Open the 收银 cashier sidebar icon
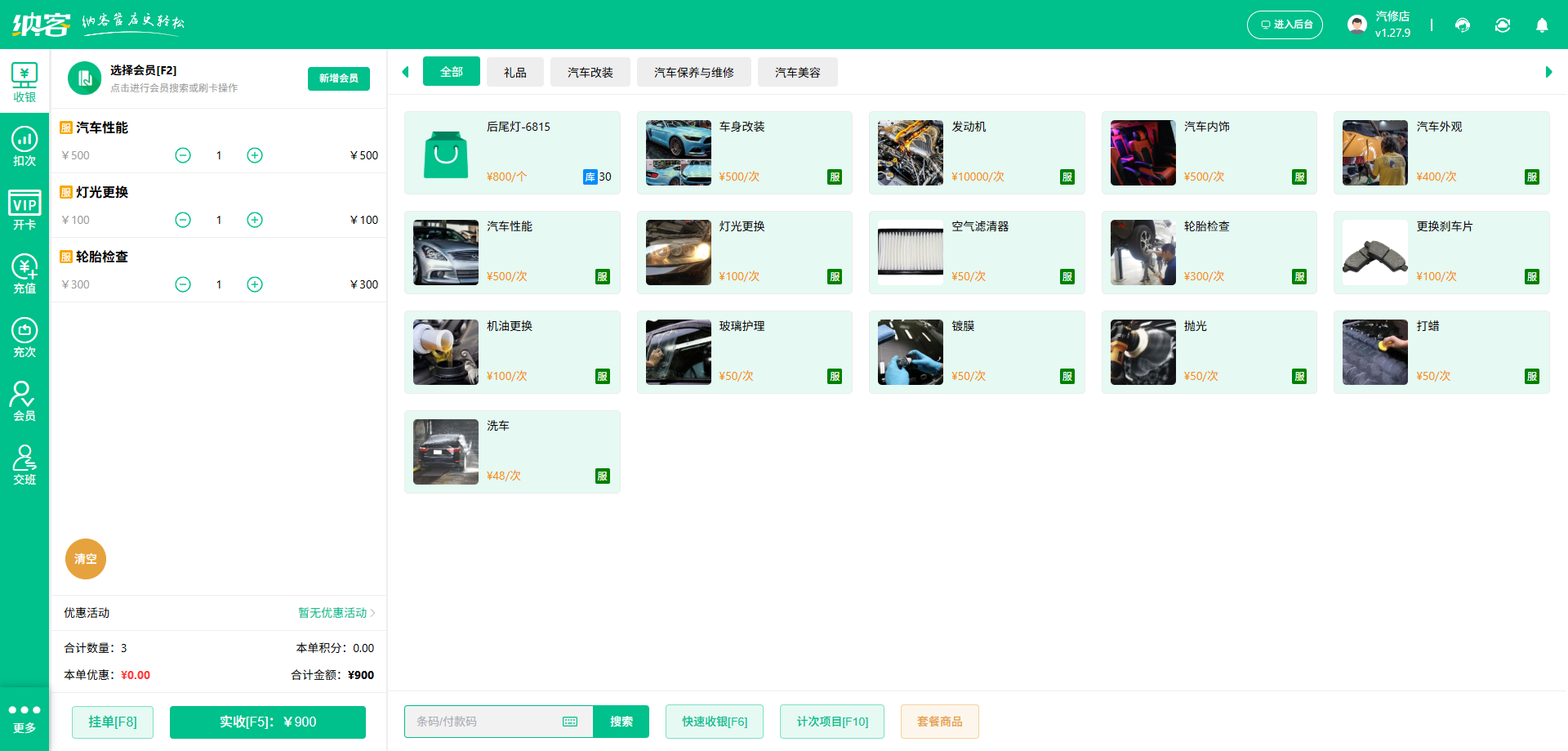This screenshot has width=1568, height=751. [24, 82]
